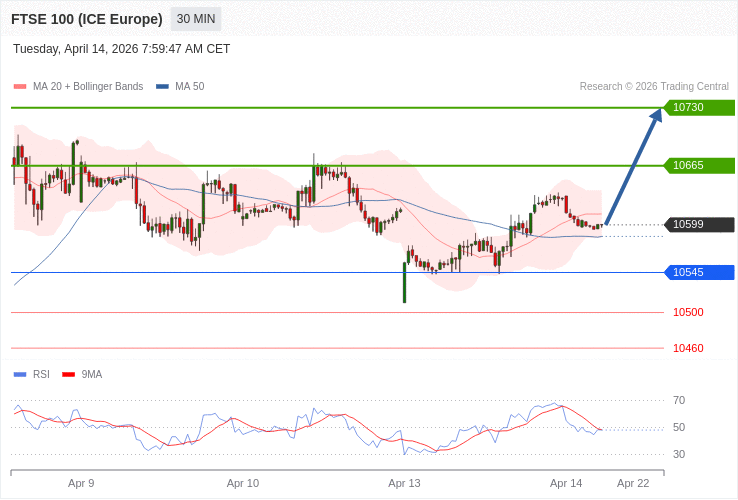Click the Apr 14 date axis label
The height and width of the screenshot is (500, 738).
[566, 484]
